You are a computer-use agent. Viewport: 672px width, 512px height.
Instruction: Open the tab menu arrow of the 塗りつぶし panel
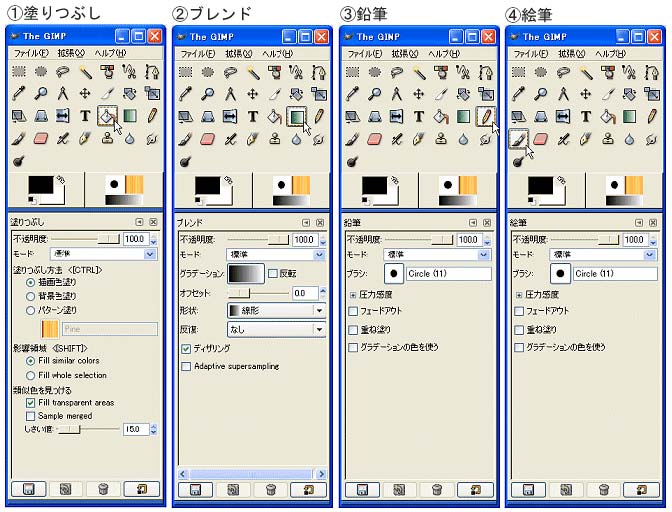point(139,222)
